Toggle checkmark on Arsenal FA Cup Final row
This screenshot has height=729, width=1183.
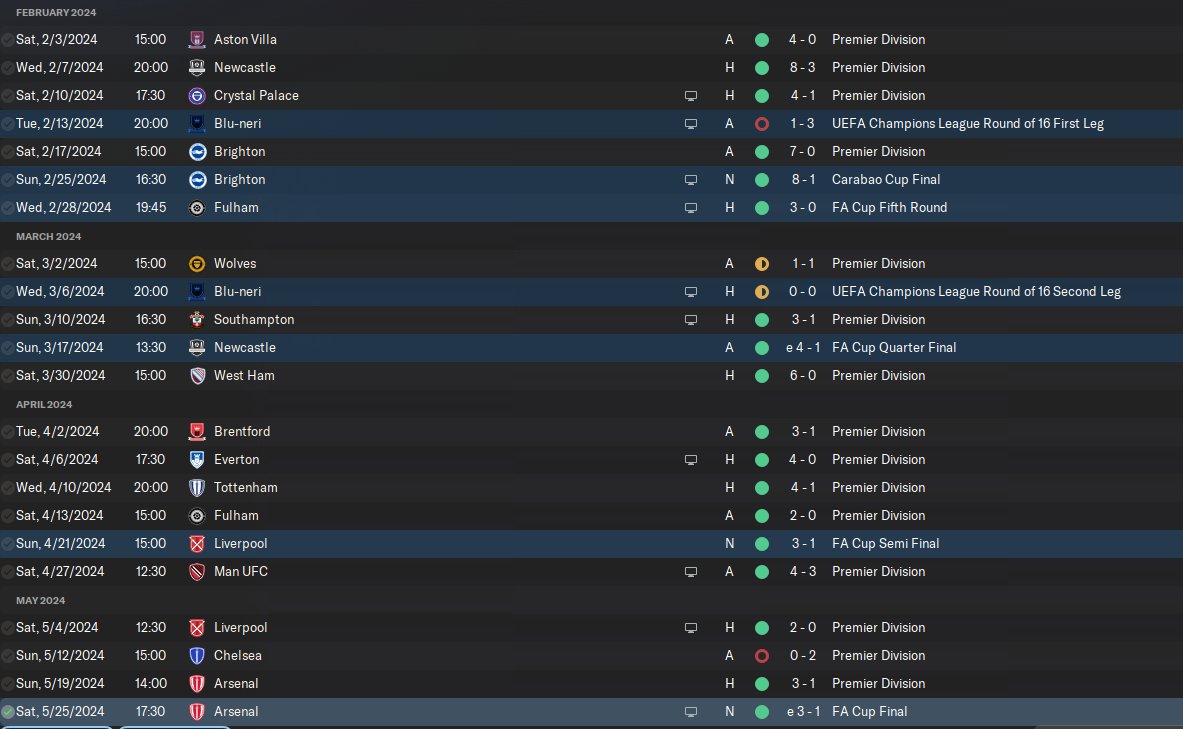click(8, 712)
